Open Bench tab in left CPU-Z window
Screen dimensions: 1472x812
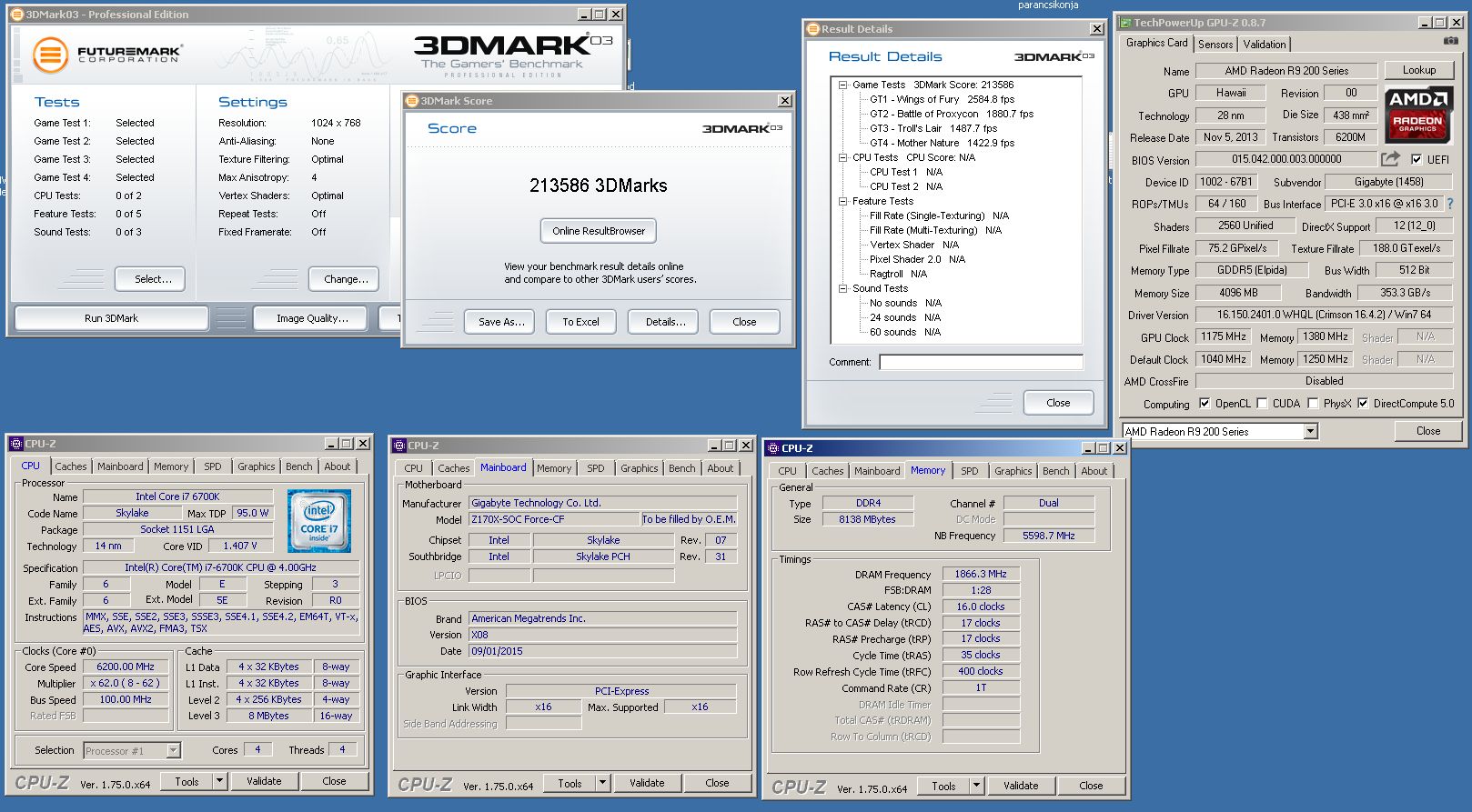coord(298,466)
